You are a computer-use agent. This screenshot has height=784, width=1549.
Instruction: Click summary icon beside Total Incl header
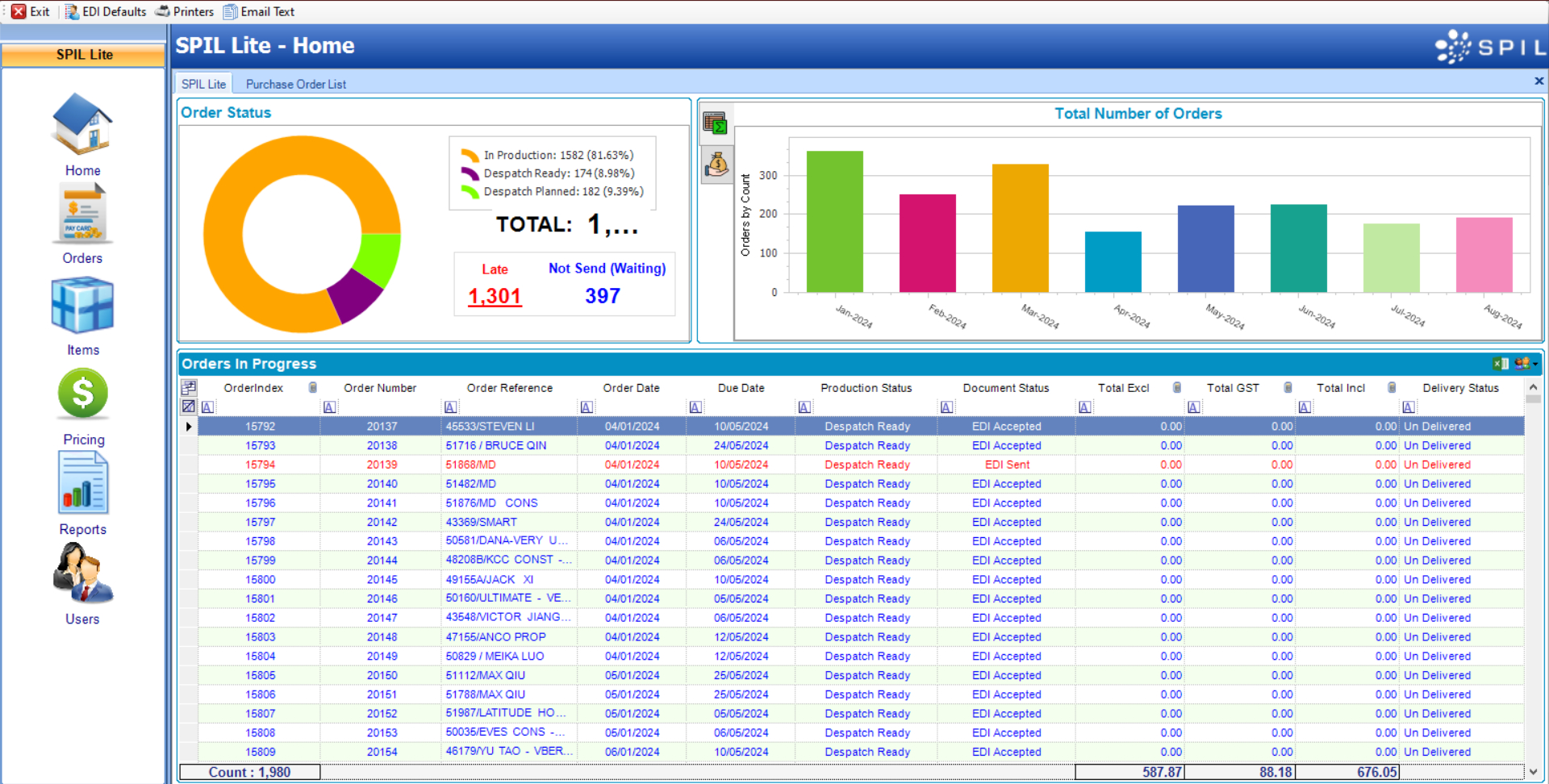(1392, 388)
